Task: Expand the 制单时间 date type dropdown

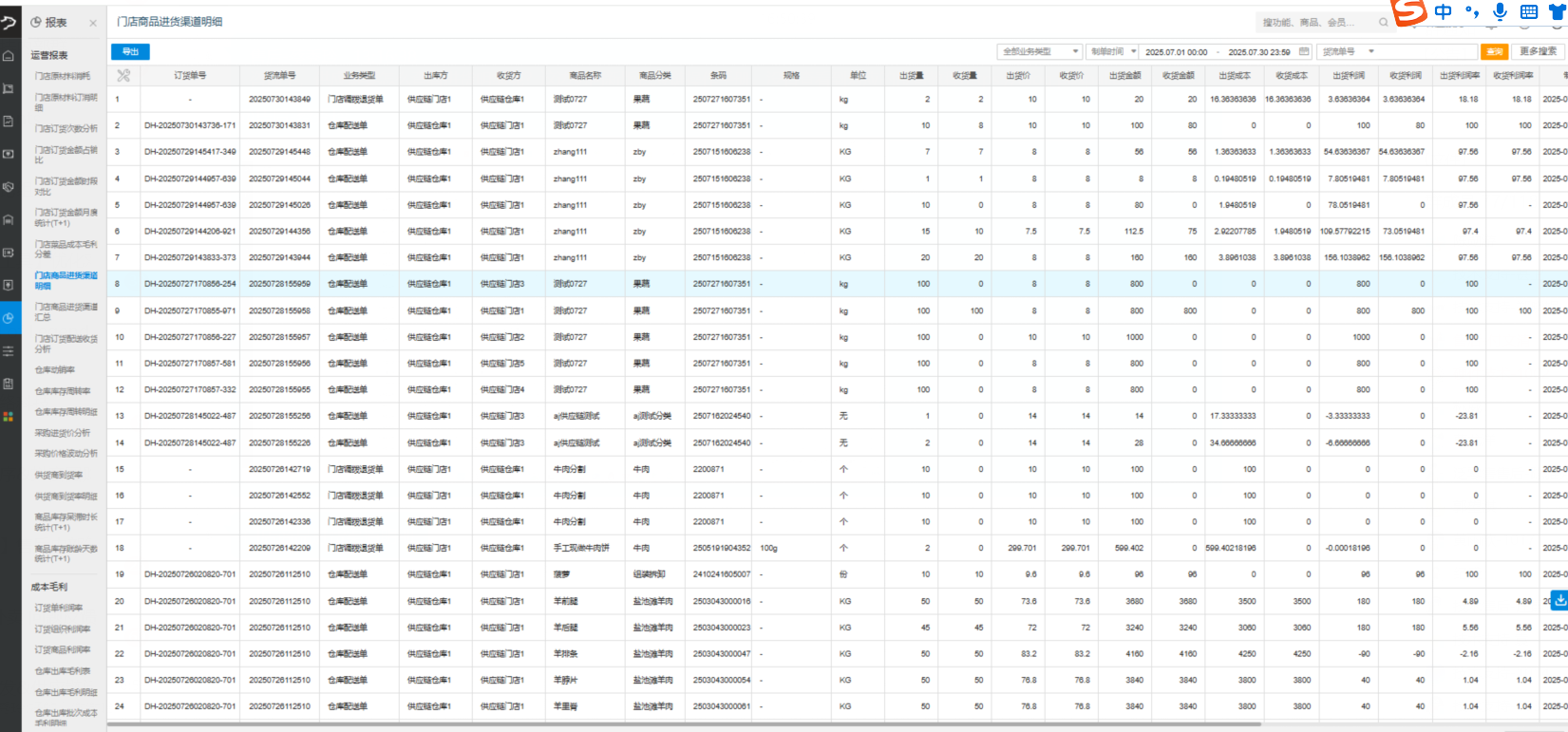Action: [1112, 51]
